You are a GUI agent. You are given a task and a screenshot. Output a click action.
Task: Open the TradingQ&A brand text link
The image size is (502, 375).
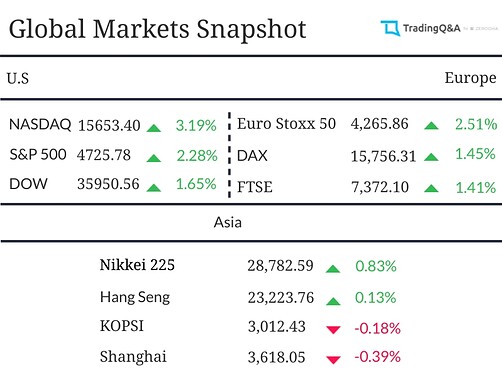point(432,28)
